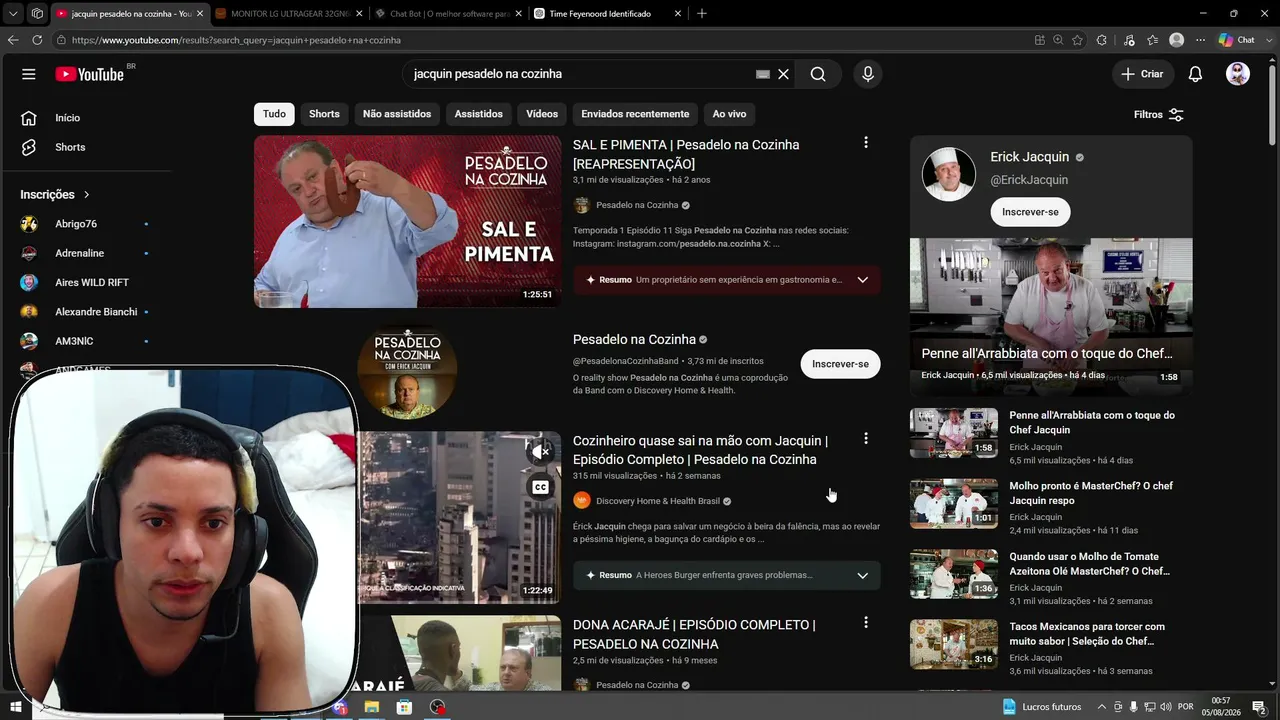Select the Tudo filter chip
The image size is (1280, 720).
(x=274, y=114)
